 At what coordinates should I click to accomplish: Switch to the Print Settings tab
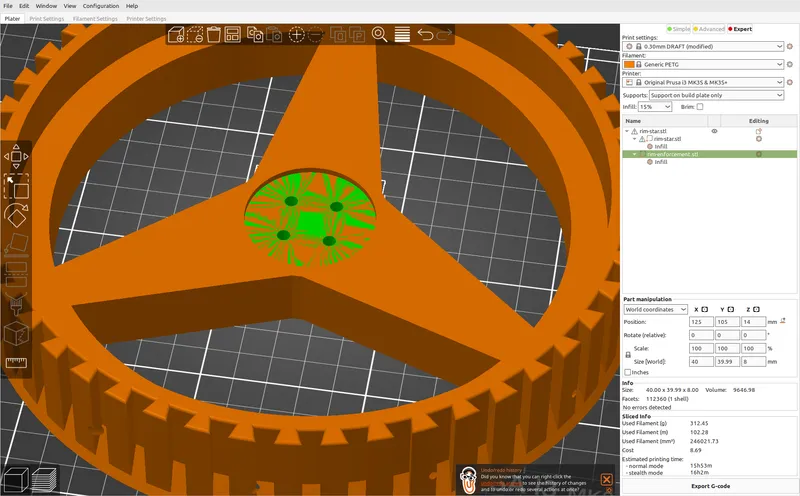tap(46, 19)
